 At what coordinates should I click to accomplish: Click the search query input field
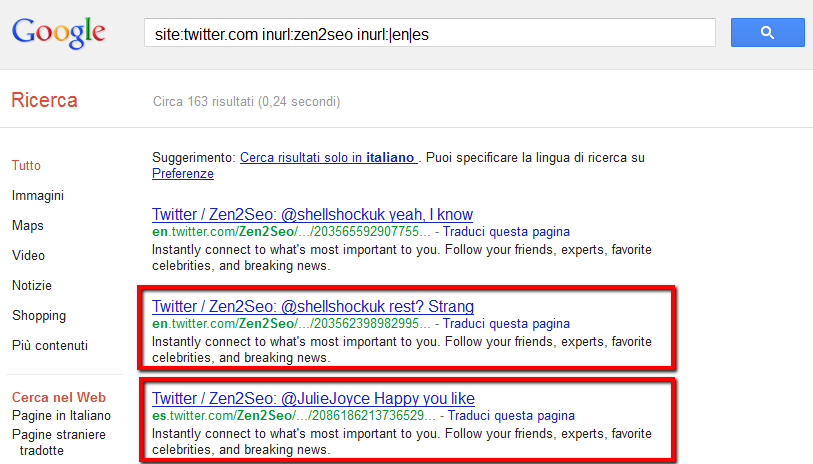click(430, 33)
